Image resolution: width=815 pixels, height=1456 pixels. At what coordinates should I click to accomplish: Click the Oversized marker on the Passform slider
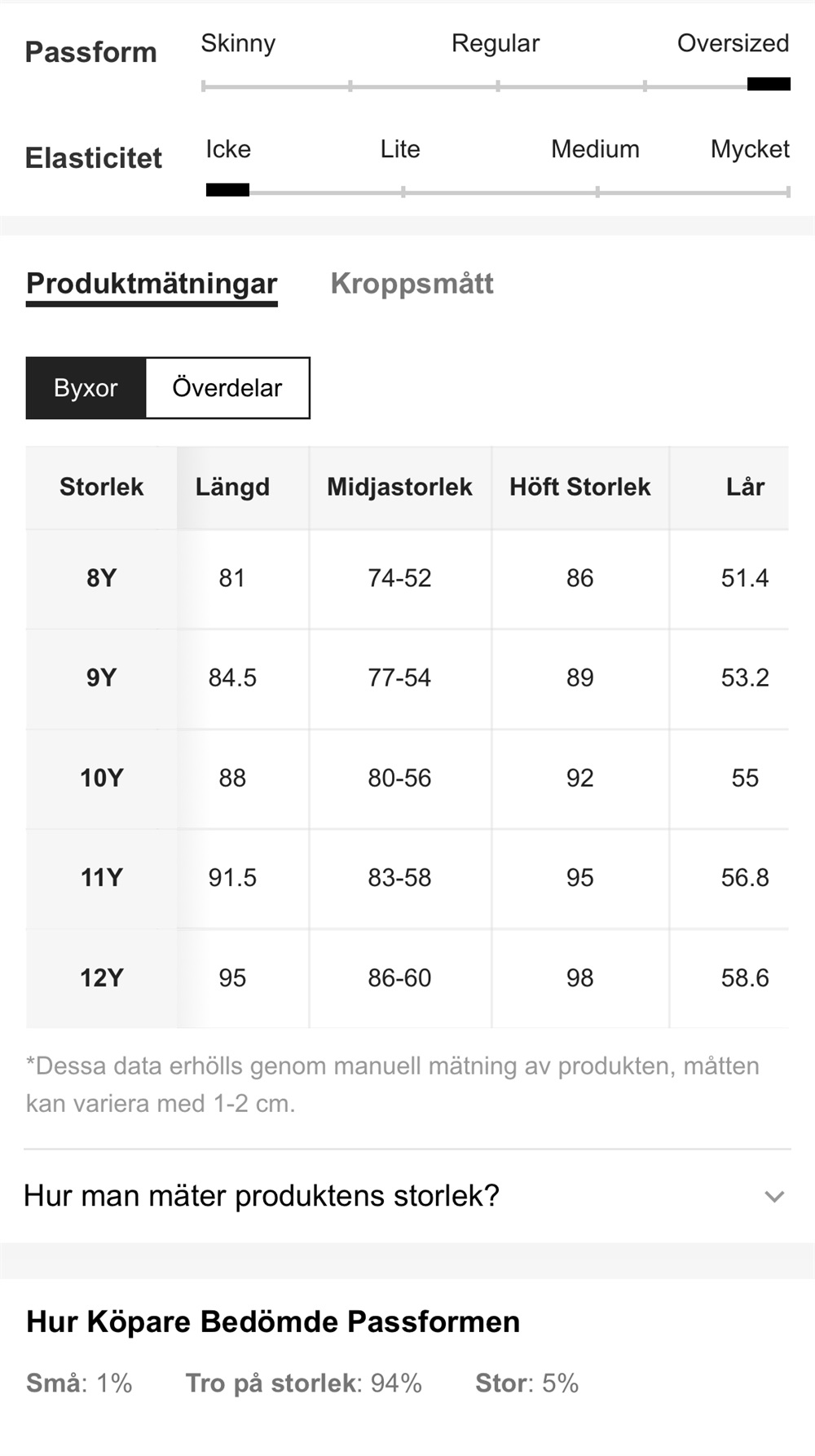[769, 84]
